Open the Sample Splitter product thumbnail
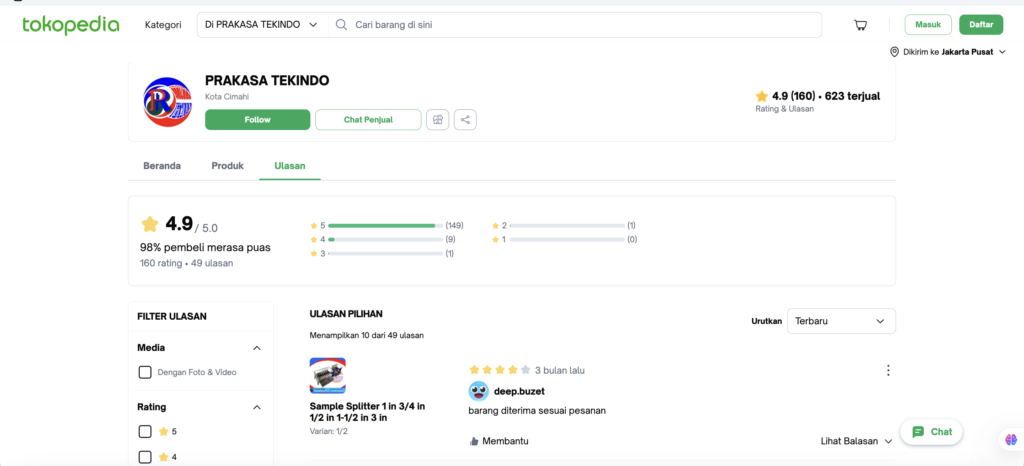Image resolution: width=1024 pixels, height=466 pixels. pos(327,376)
